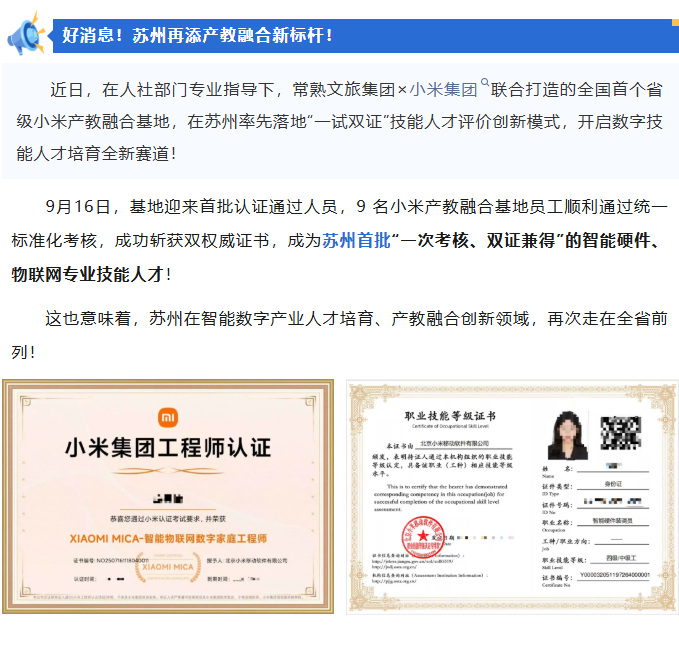Click the XIAOMI MICA laurel badge
Viewport: 679px width, 668px height.
point(168,567)
